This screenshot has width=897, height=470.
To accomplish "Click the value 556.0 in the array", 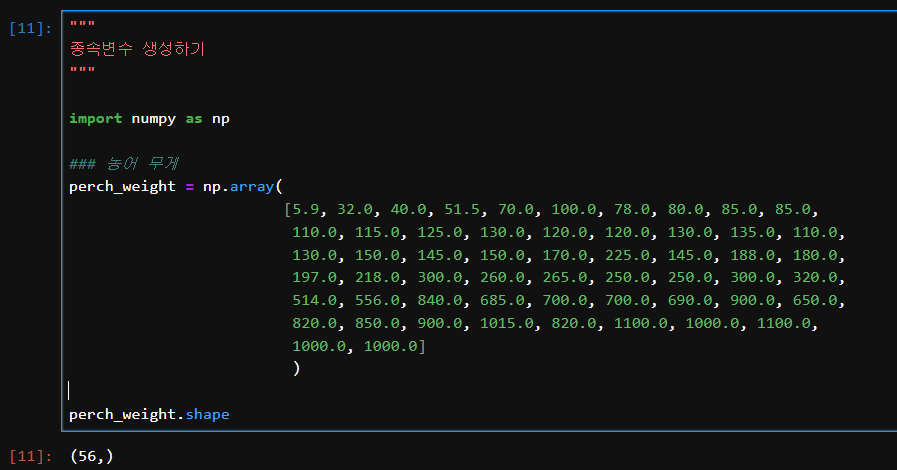I will [x=377, y=300].
